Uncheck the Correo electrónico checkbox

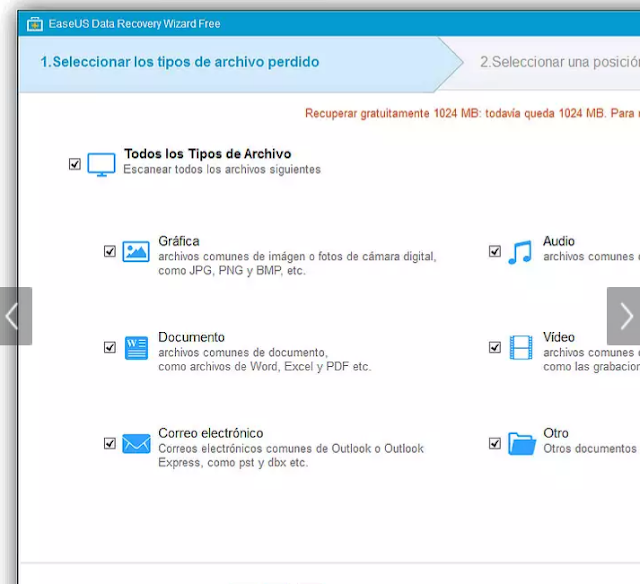[x=110, y=443]
